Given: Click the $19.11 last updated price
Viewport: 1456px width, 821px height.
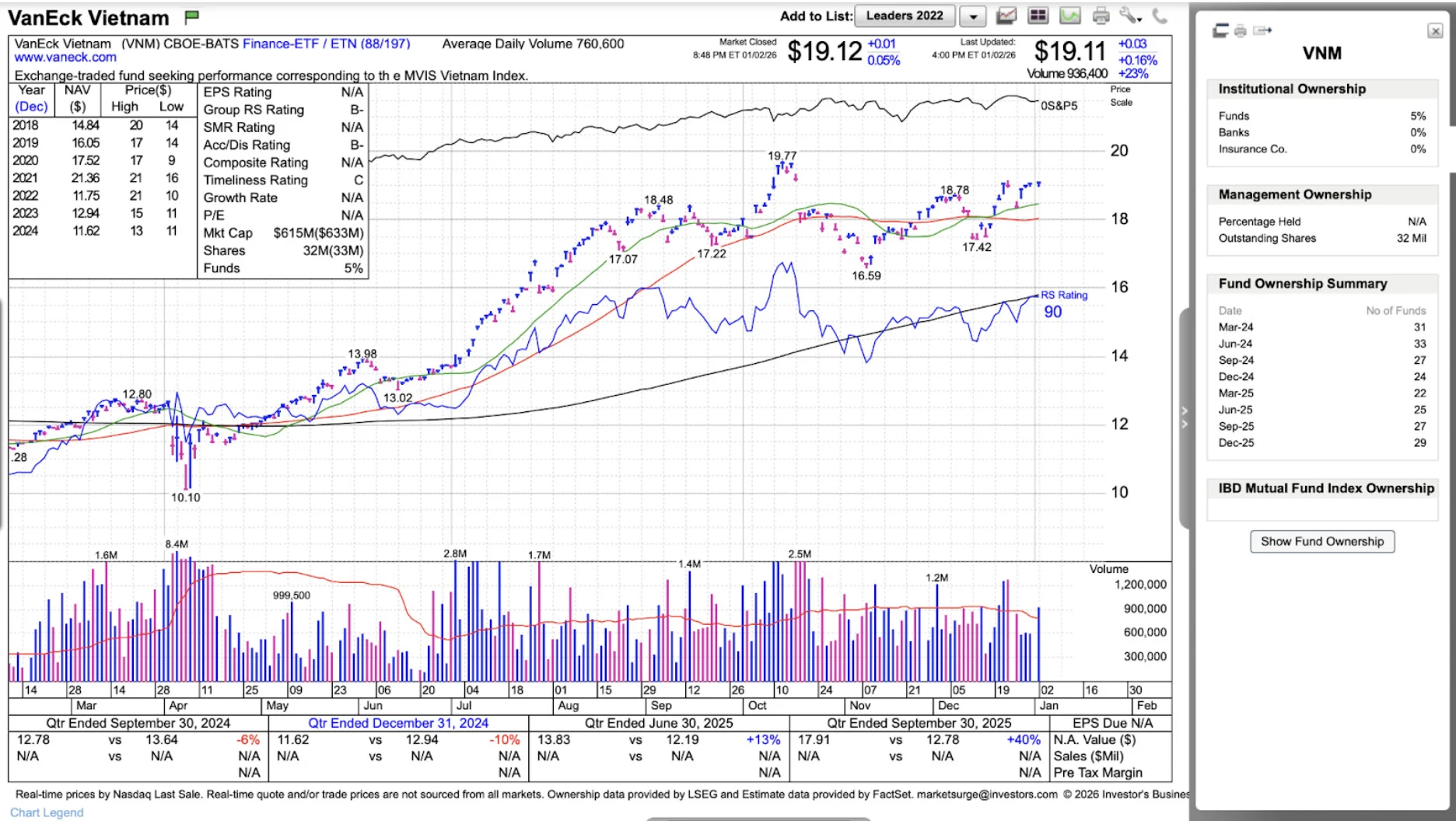Looking at the screenshot, I should tap(1069, 51).
